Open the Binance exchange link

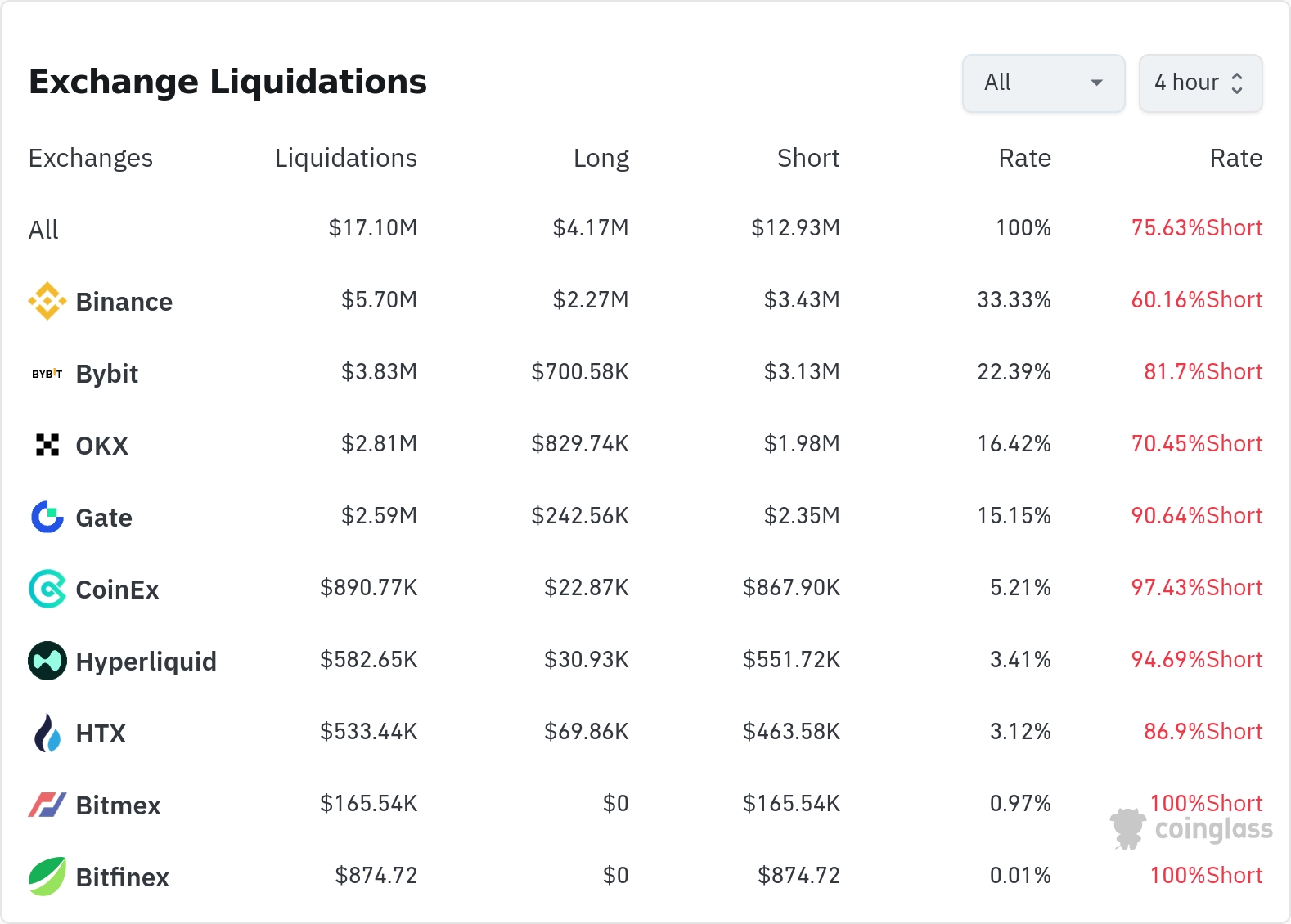coord(124,302)
